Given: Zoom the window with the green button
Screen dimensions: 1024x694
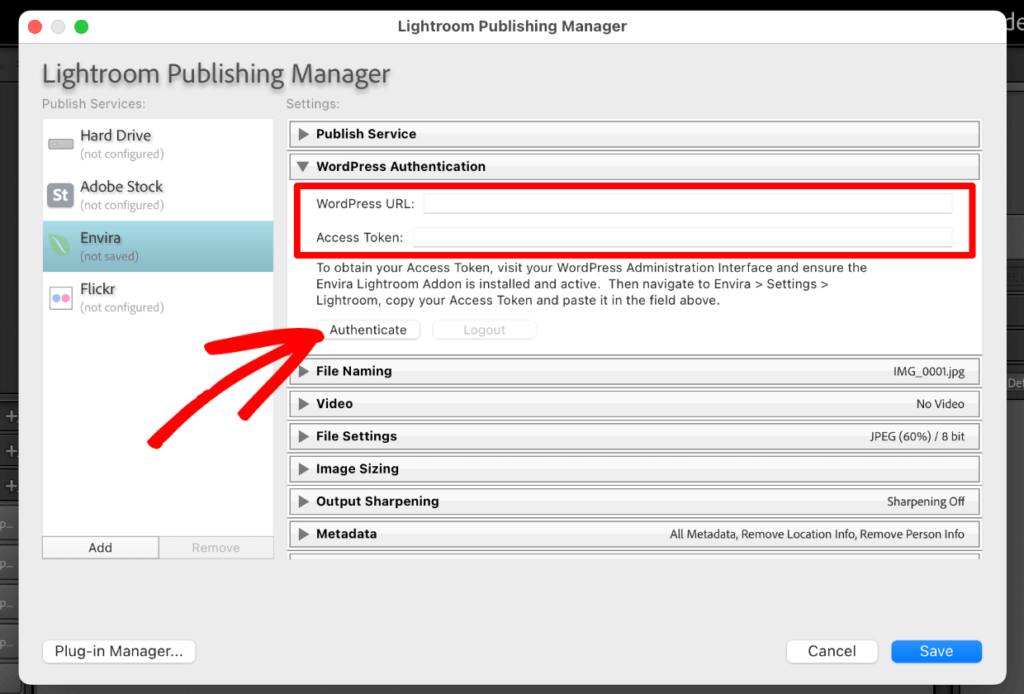Looking at the screenshot, I should pyautogui.click(x=81, y=27).
